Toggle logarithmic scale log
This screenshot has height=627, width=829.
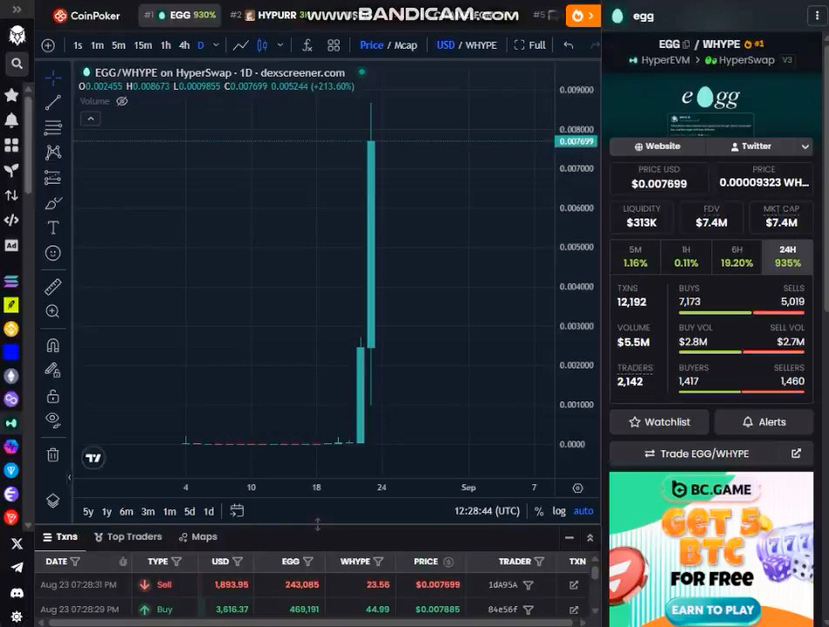pyautogui.click(x=559, y=511)
